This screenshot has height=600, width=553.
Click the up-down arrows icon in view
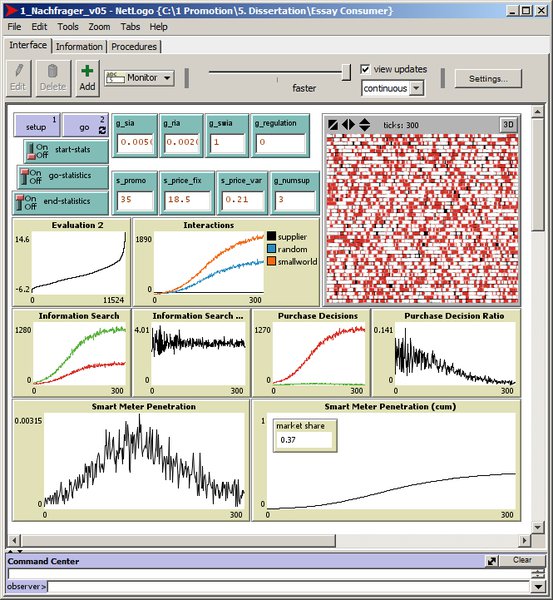(364, 125)
